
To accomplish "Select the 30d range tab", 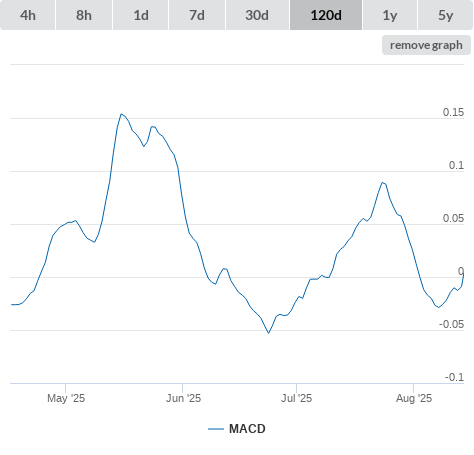I will point(257,15).
